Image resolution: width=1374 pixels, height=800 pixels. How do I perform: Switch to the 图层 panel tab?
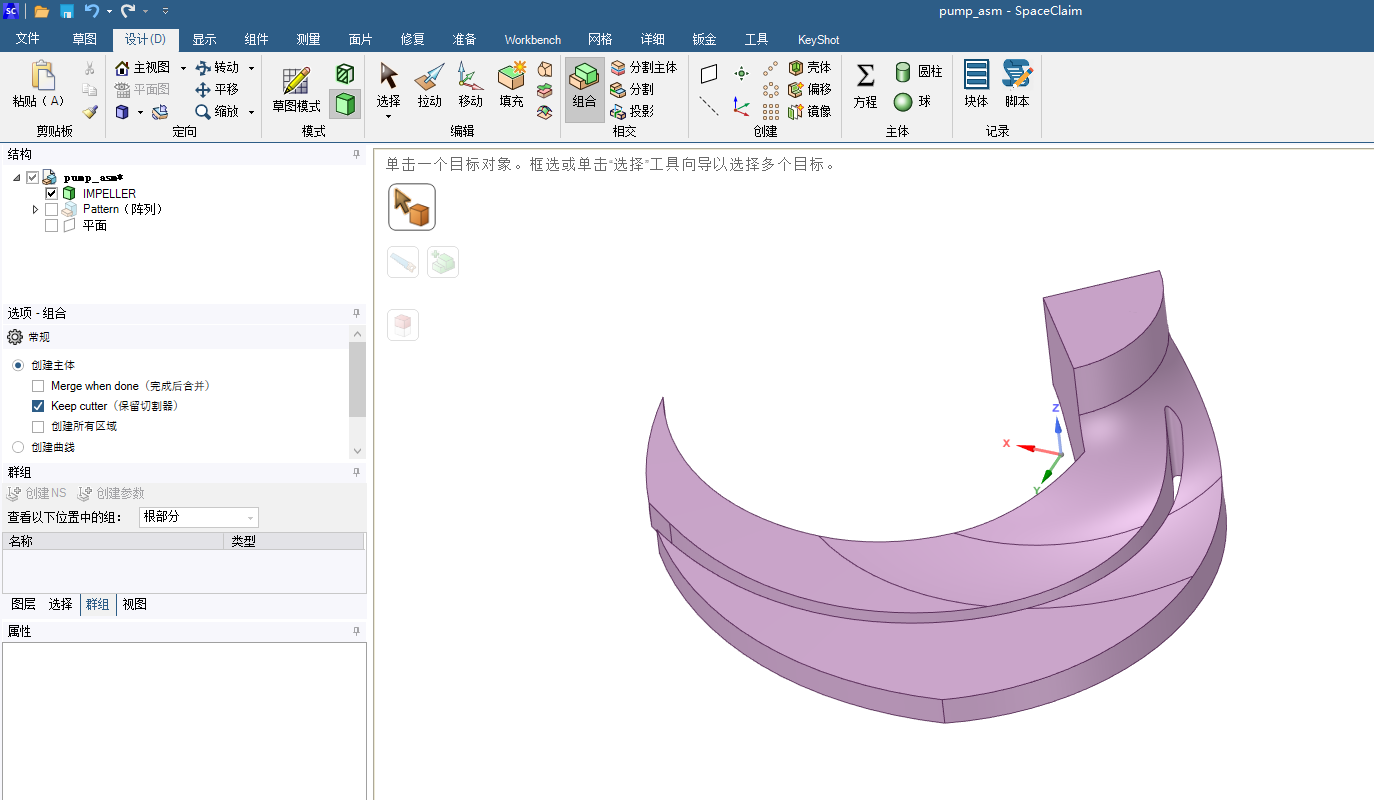point(23,604)
